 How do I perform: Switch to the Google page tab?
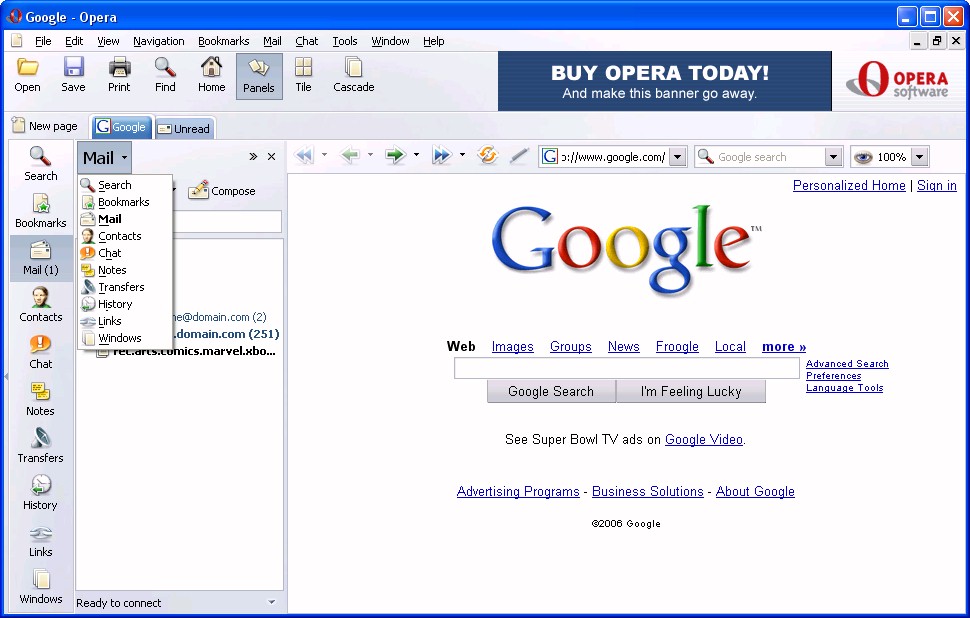tap(122, 127)
